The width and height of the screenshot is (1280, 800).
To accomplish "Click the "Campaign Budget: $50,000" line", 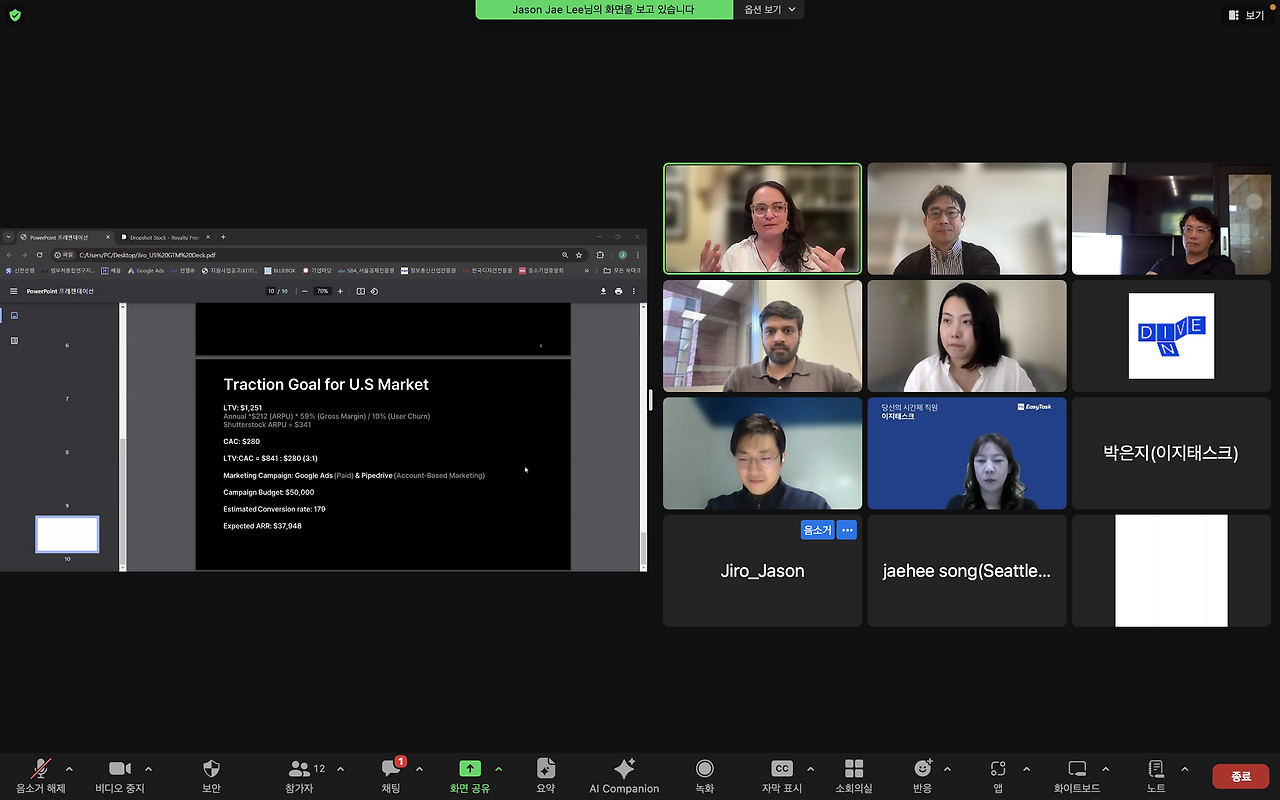I will click(x=269, y=492).
